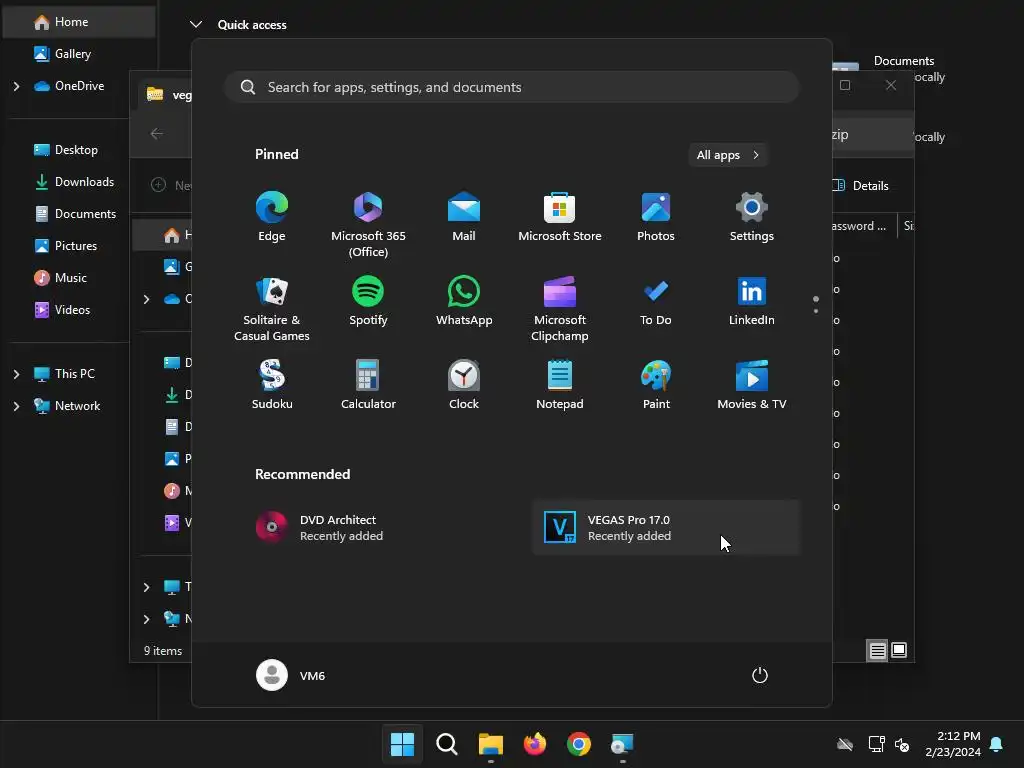Click the back arrow in Explorer window

pyautogui.click(x=157, y=134)
